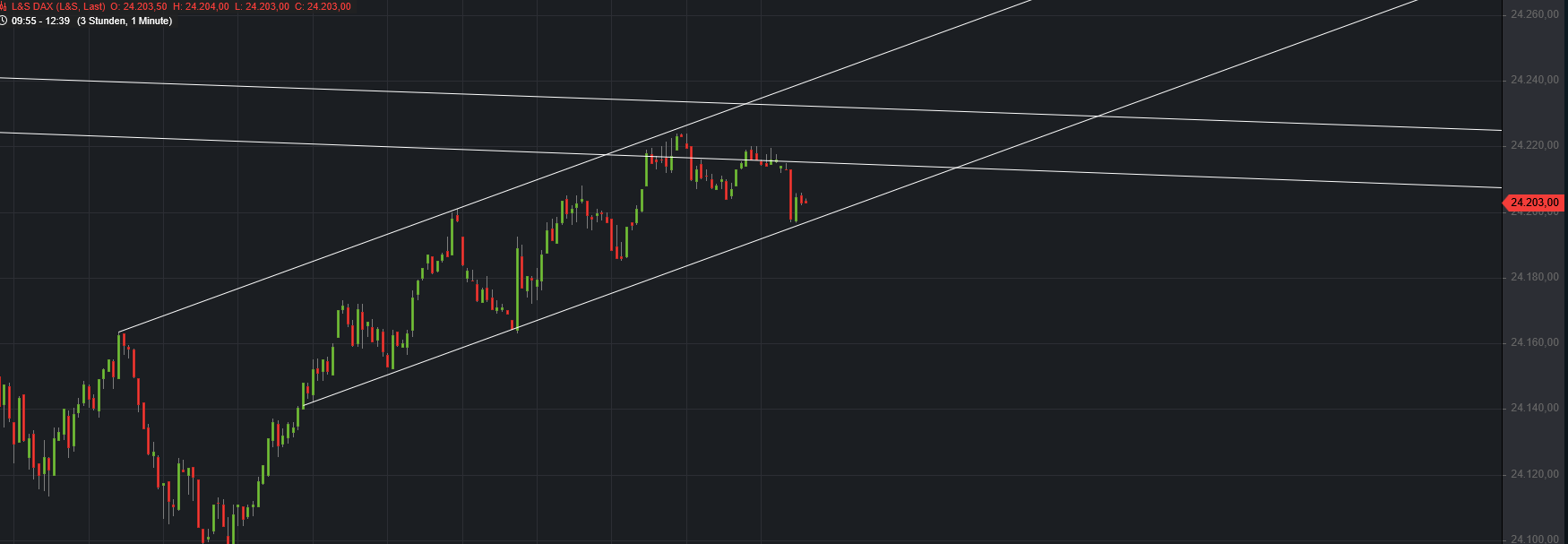Select the 24.180,00 price axis label
The image size is (1568, 544).
[1534, 277]
